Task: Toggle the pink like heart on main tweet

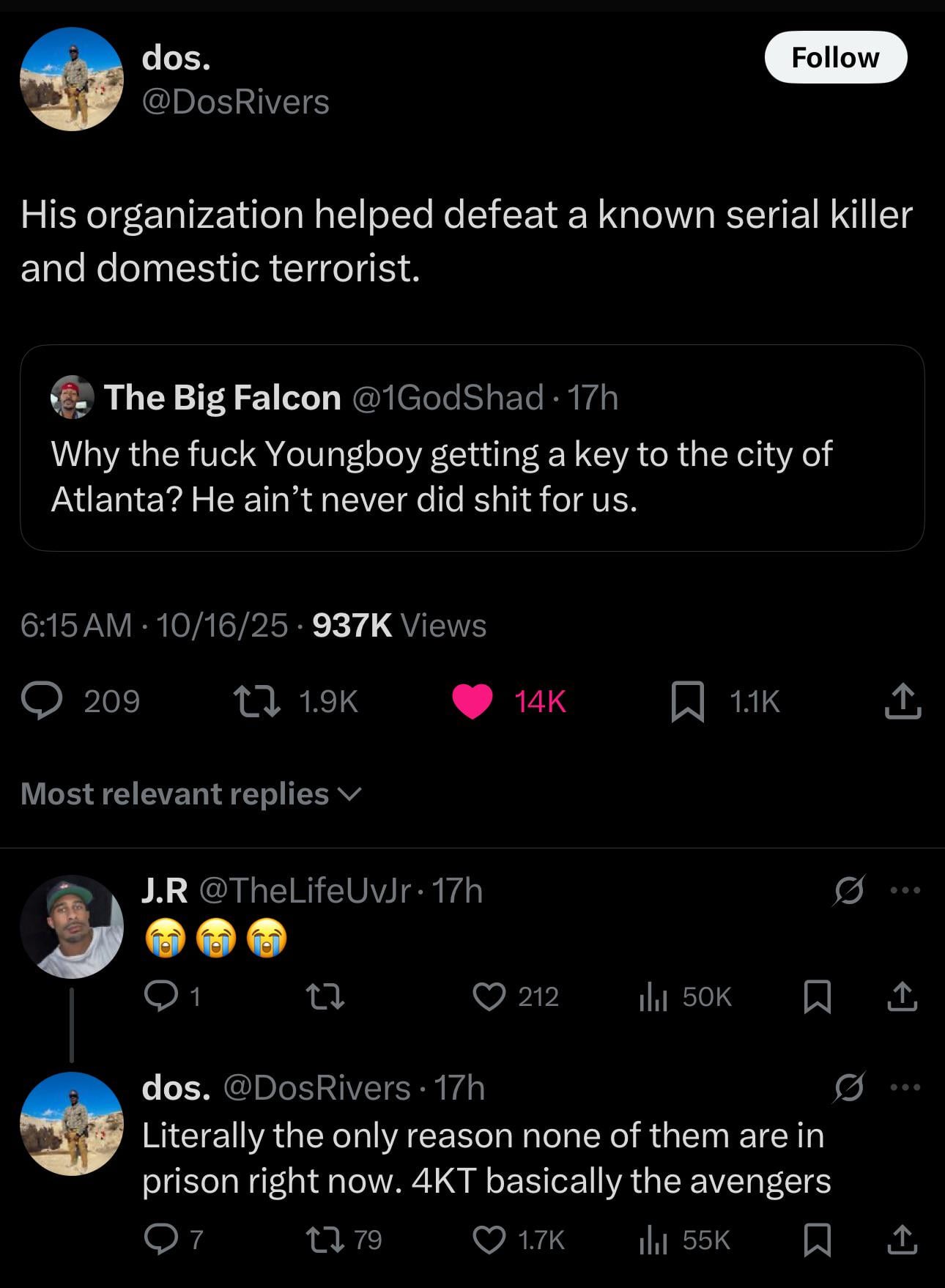Action: pos(472,701)
